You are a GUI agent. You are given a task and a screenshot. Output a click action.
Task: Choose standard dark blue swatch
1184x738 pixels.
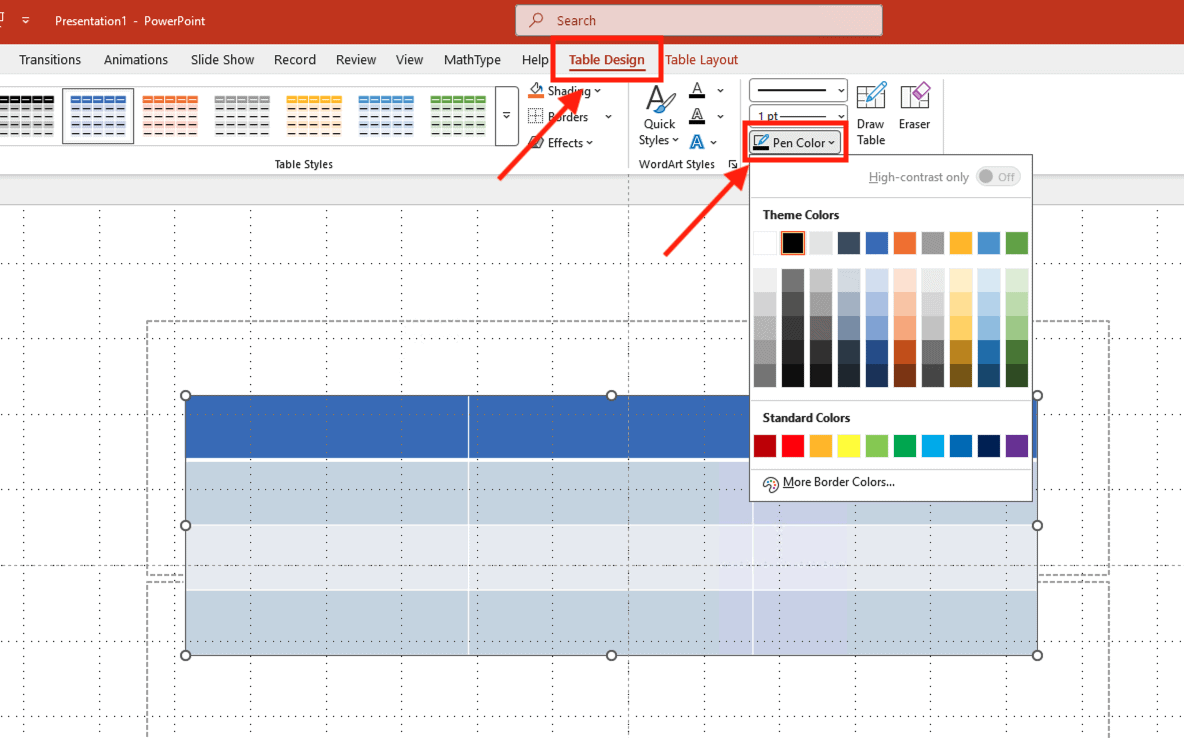coord(988,446)
